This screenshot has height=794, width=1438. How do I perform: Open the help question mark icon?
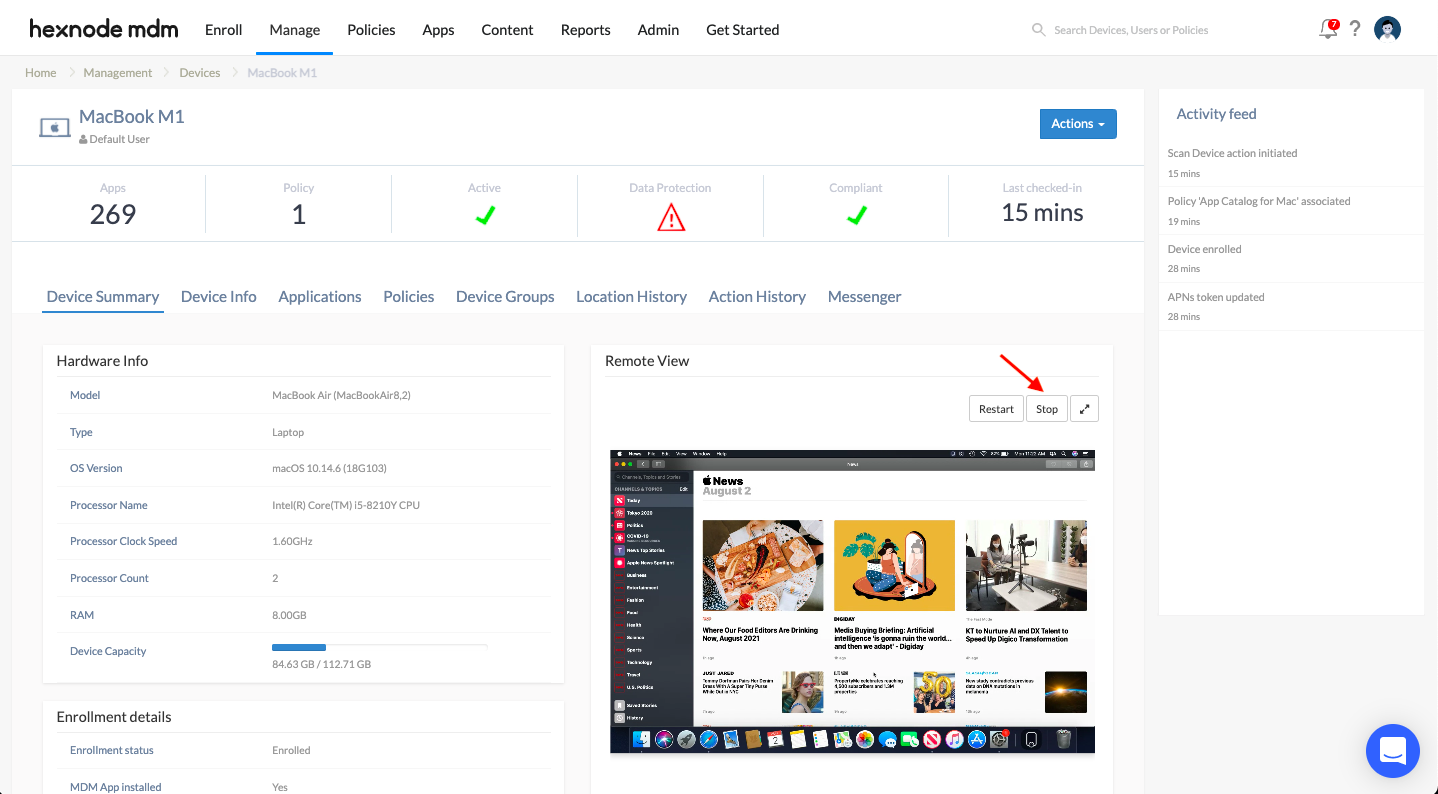pyautogui.click(x=1355, y=29)
